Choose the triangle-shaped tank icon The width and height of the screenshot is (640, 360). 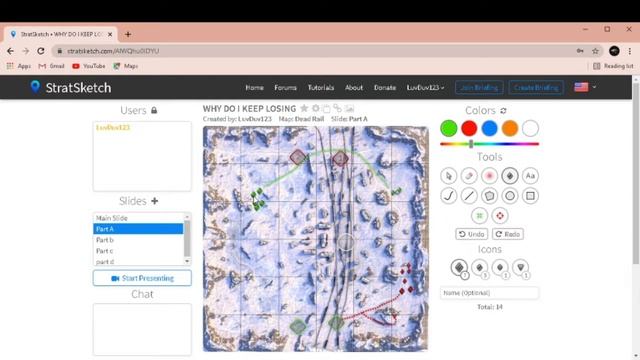[x=520, y=268]
